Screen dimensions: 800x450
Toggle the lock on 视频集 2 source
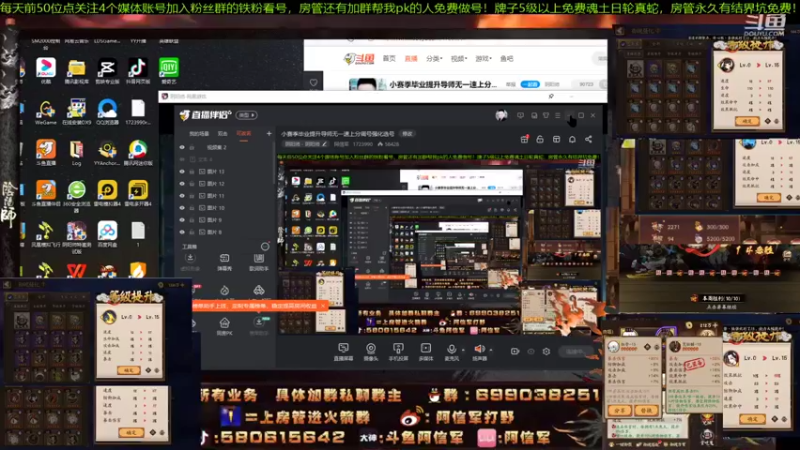click(x=192, y=147)
